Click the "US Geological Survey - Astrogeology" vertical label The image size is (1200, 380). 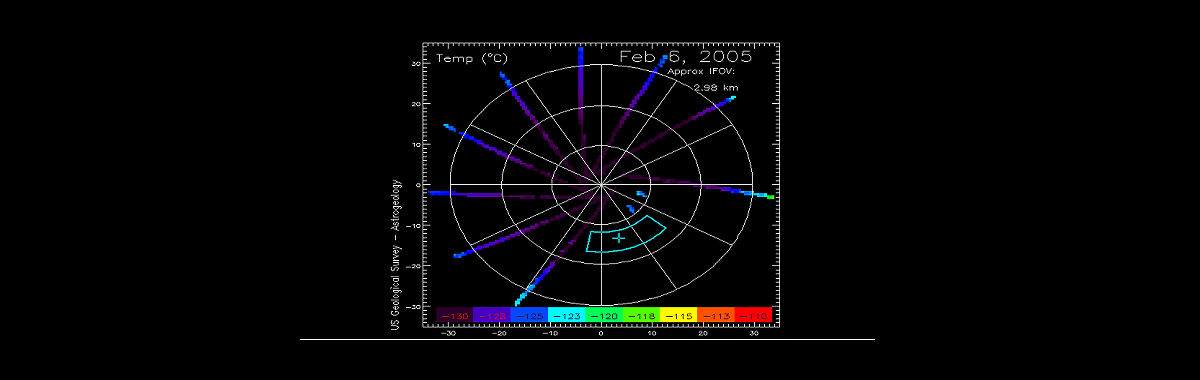[397, 255]
